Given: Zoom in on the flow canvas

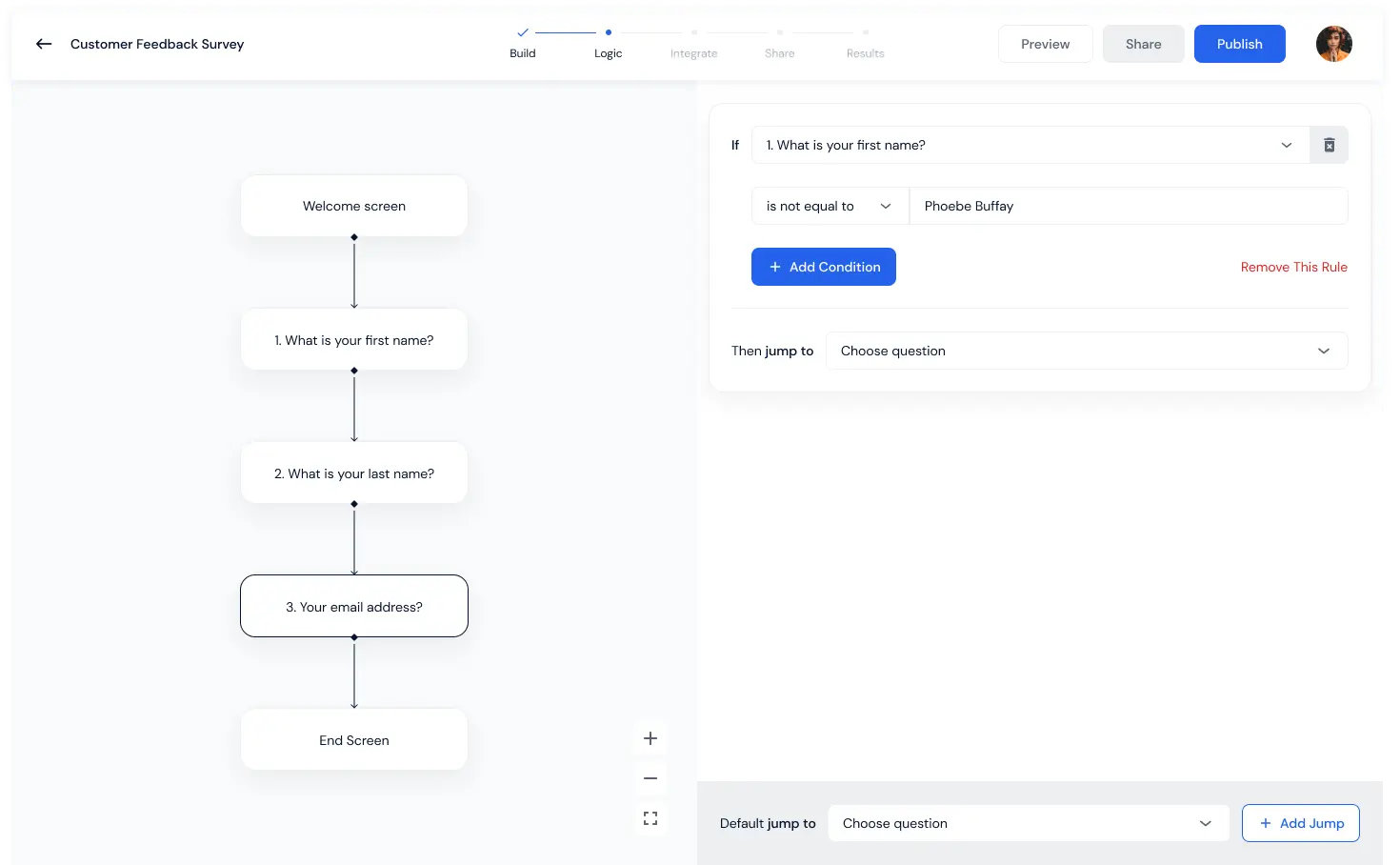Looking at the screenshot, I should coord(650,737).
